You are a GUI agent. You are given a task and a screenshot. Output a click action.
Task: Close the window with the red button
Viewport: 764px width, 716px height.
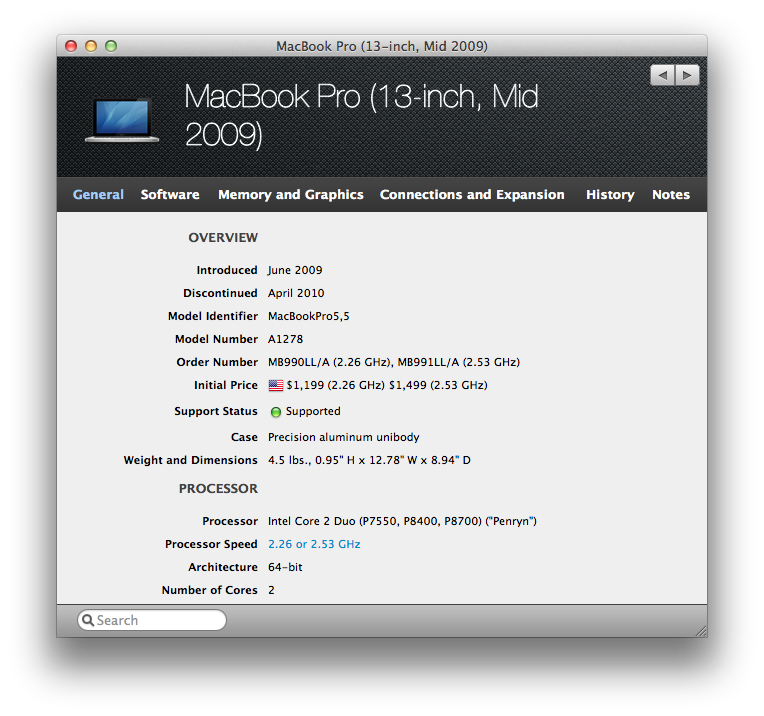pos(71,46)
